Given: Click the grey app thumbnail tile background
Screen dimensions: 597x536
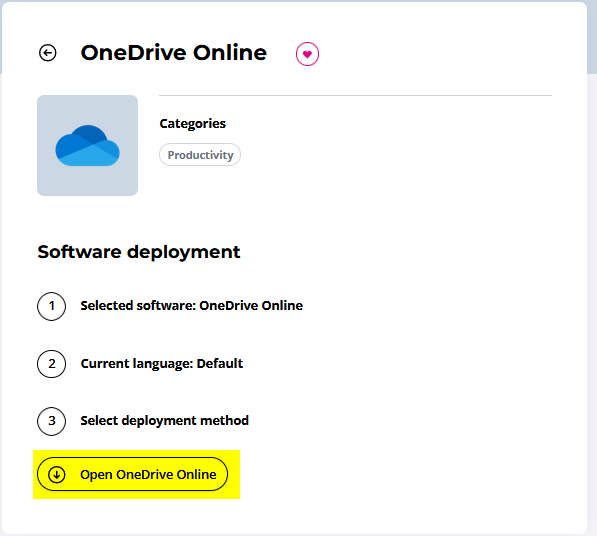Looking at the screenshot, I should (x=88, y=183).
